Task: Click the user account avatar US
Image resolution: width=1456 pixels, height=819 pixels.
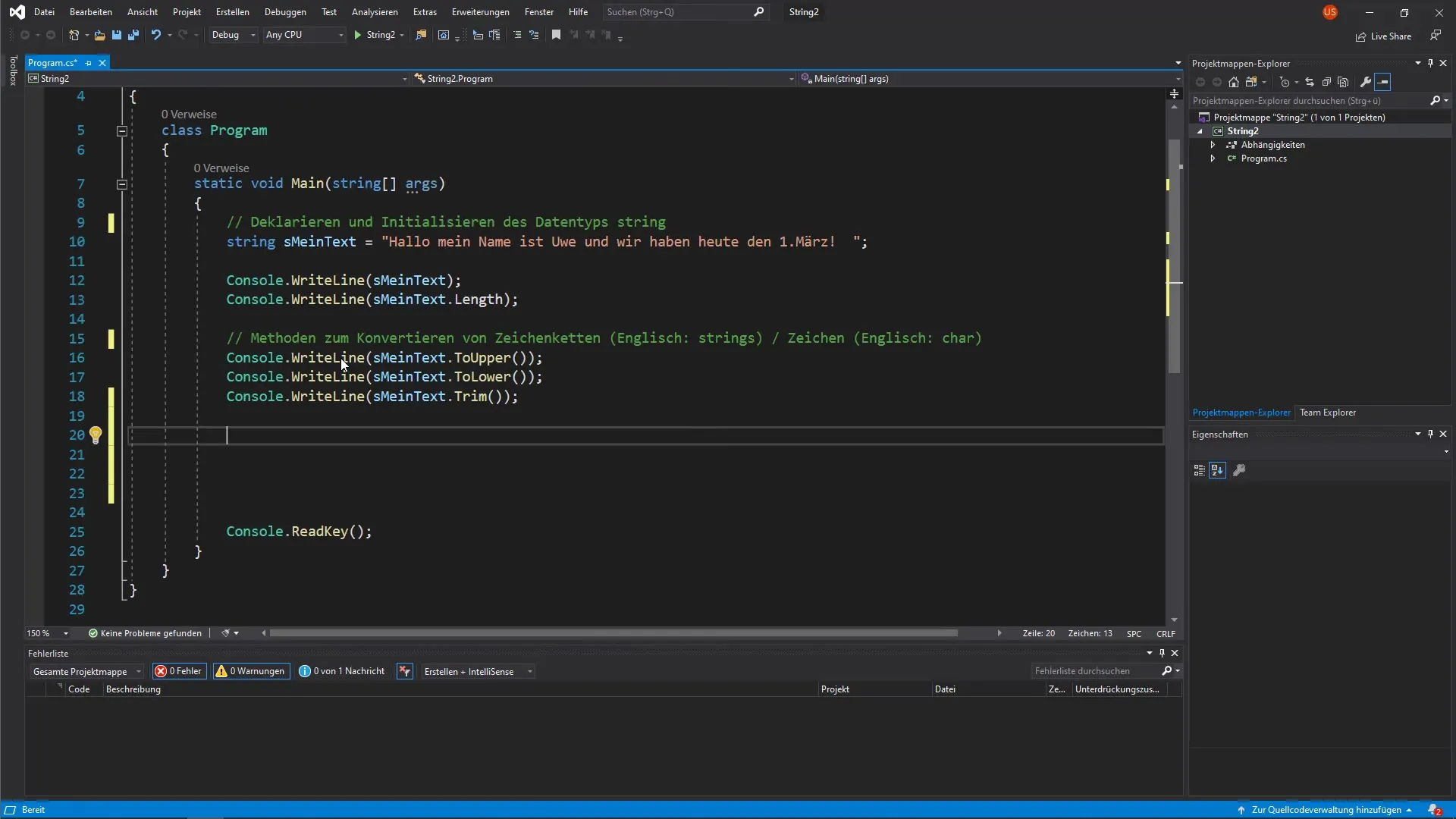Action: click(x=1330, y=12)
